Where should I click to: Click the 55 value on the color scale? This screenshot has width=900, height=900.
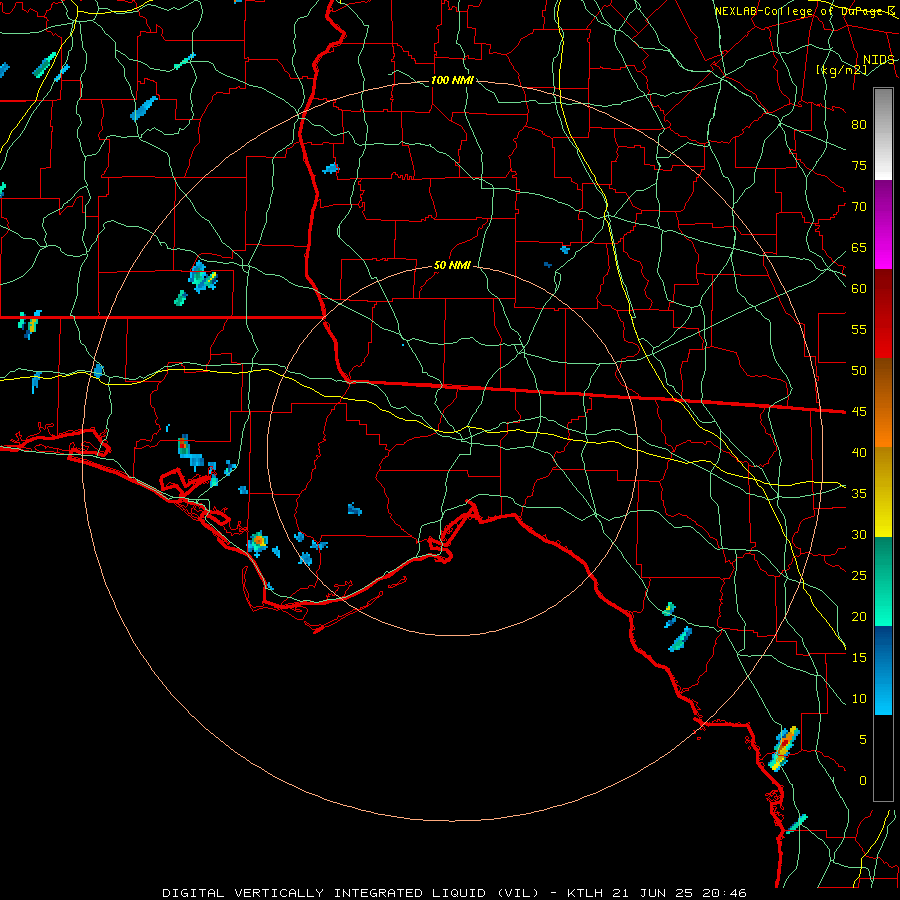tap(859, 329)
